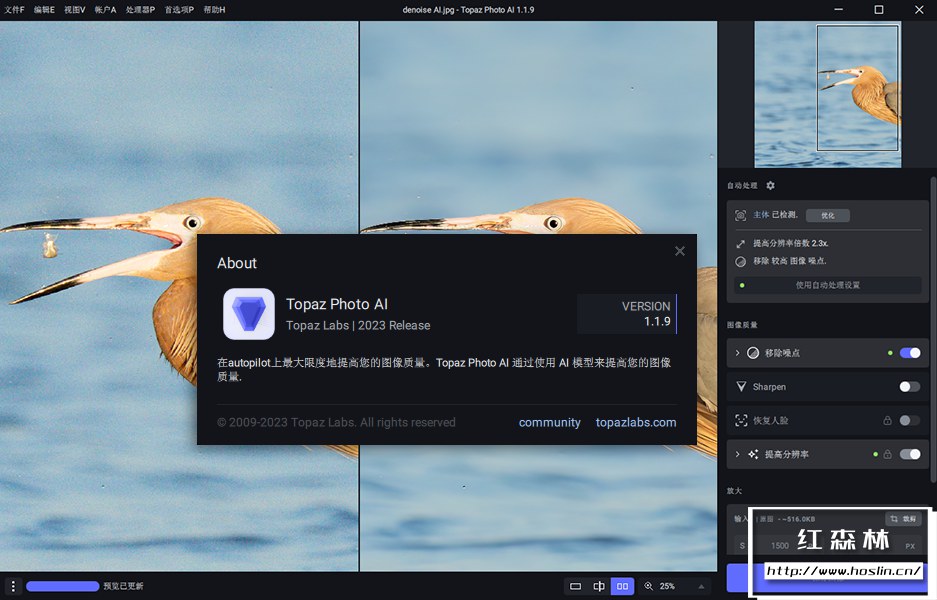Click the noise icon beside 移除 较高 图像 噪点
This screenshot has height=600, width=937.
[740, 261]
